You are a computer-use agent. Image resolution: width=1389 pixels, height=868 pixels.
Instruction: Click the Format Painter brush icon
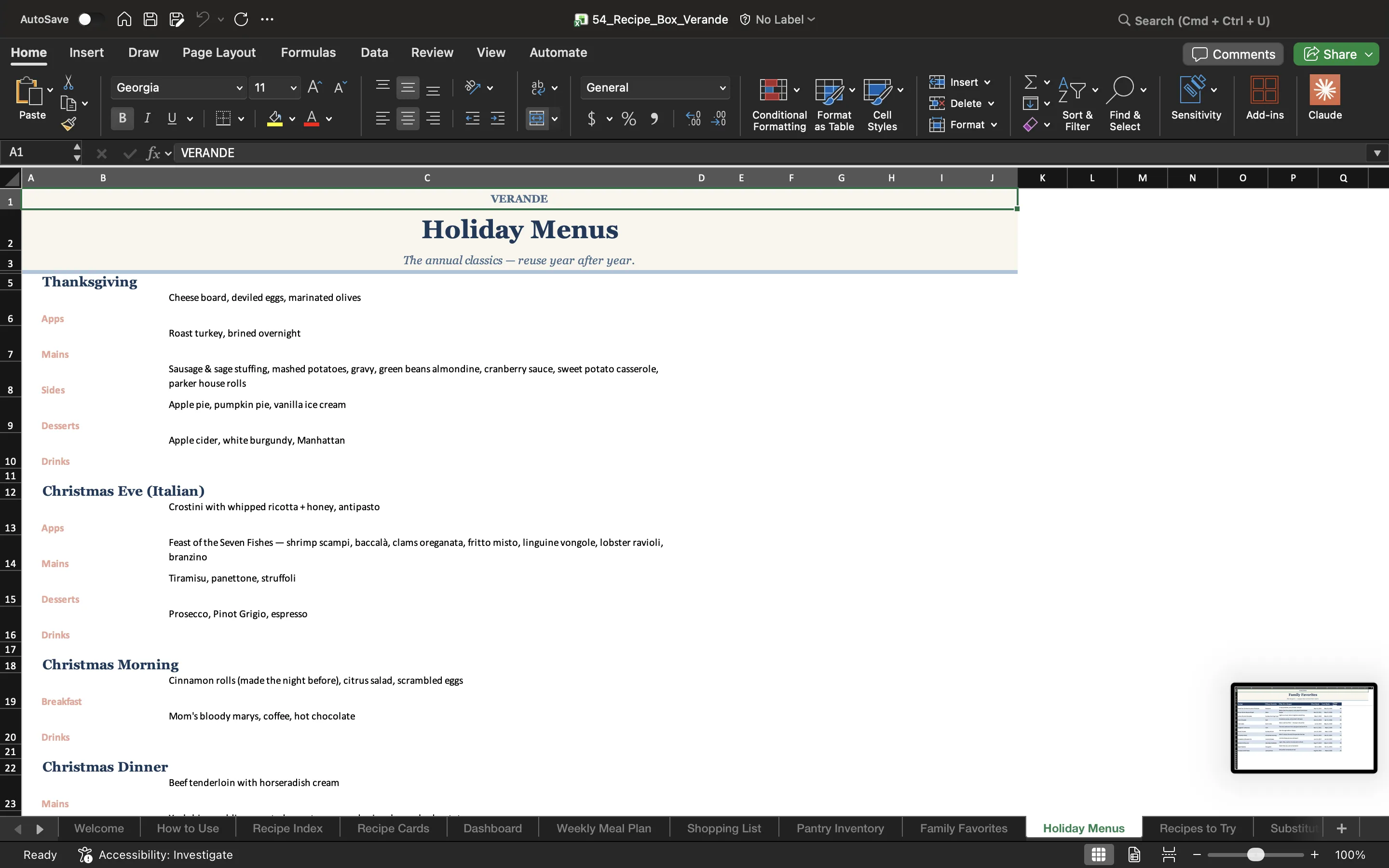68,123
